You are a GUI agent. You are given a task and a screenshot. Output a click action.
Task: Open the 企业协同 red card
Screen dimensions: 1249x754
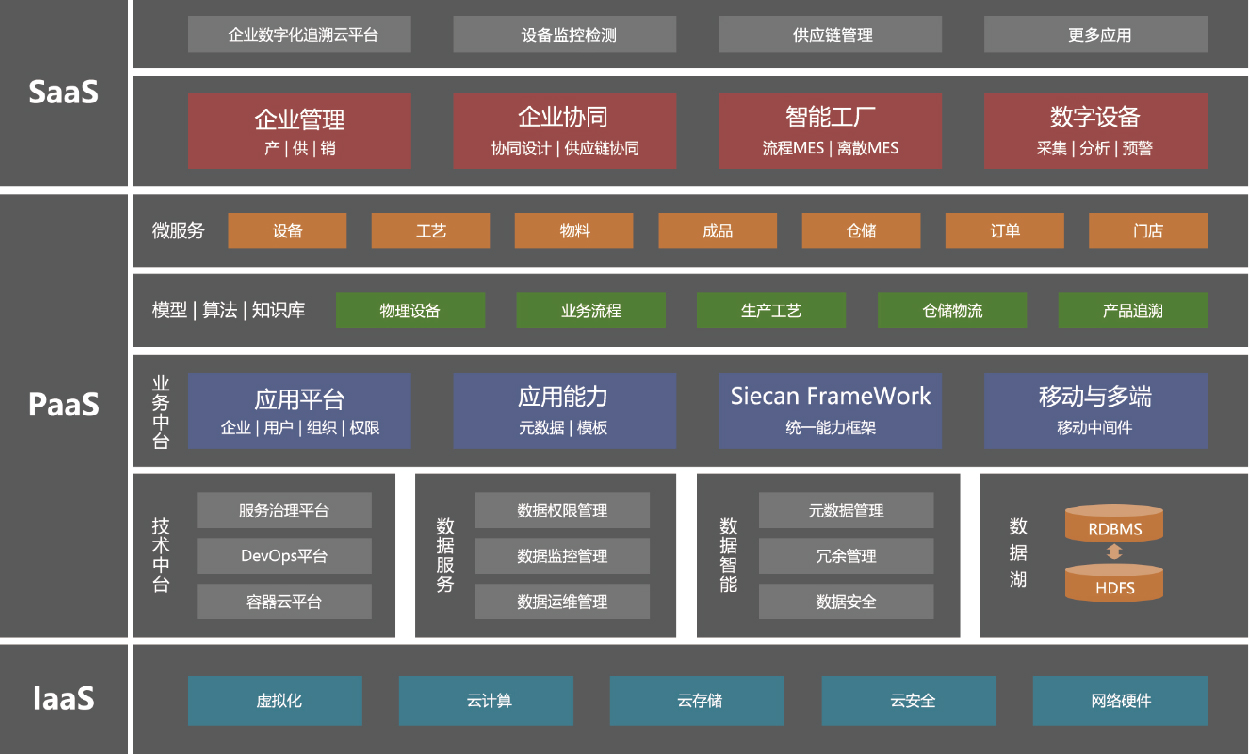pyautogui.click(x=564, y=131)
